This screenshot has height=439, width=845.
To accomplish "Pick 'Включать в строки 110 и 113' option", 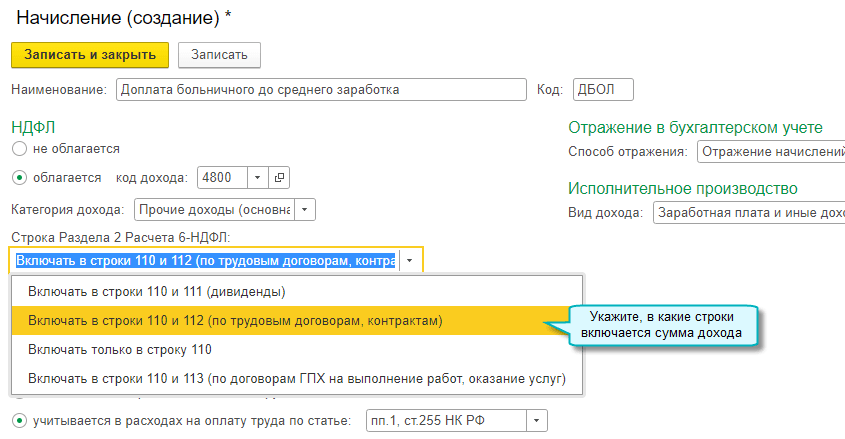I will pos(297,379).
